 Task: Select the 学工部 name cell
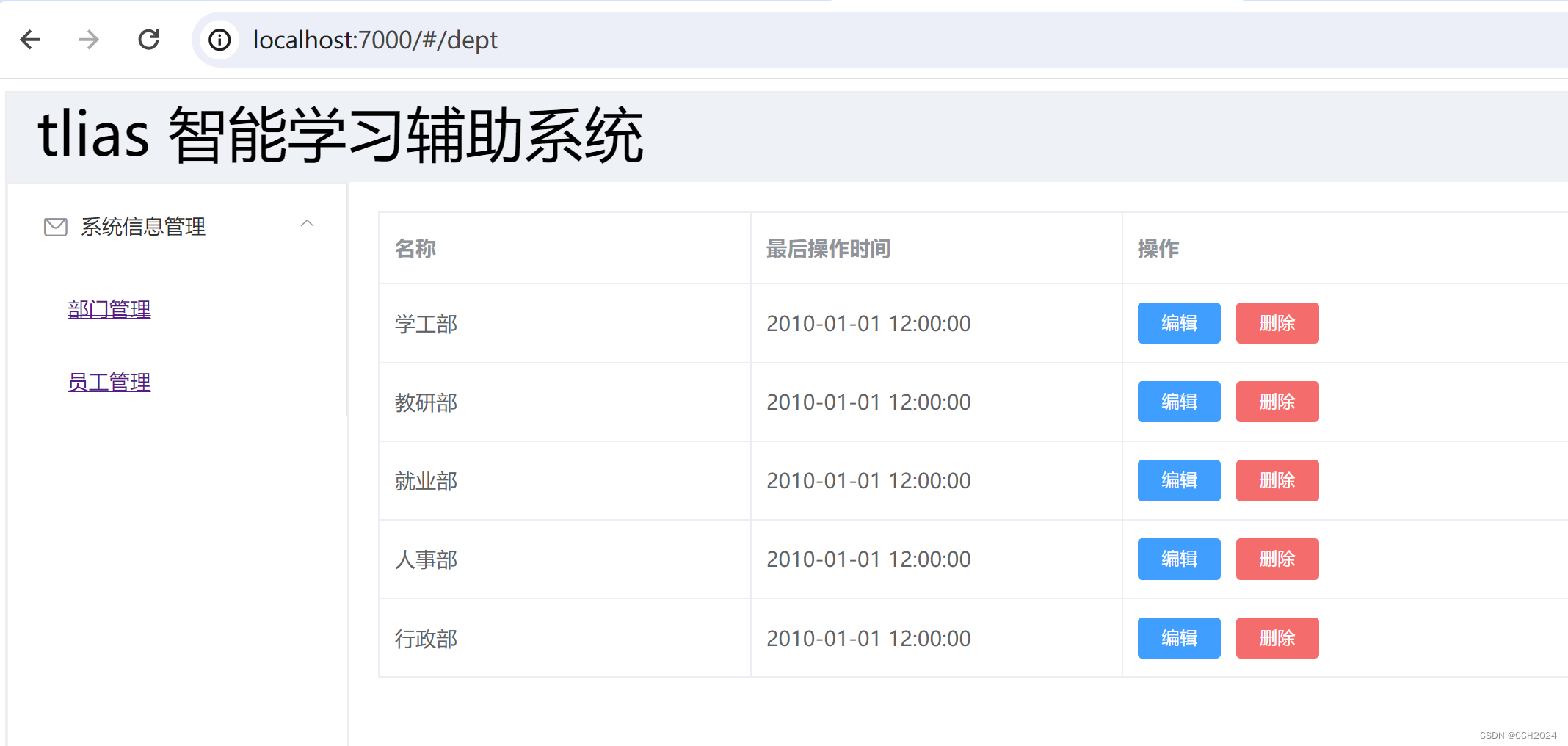point(565,323)
